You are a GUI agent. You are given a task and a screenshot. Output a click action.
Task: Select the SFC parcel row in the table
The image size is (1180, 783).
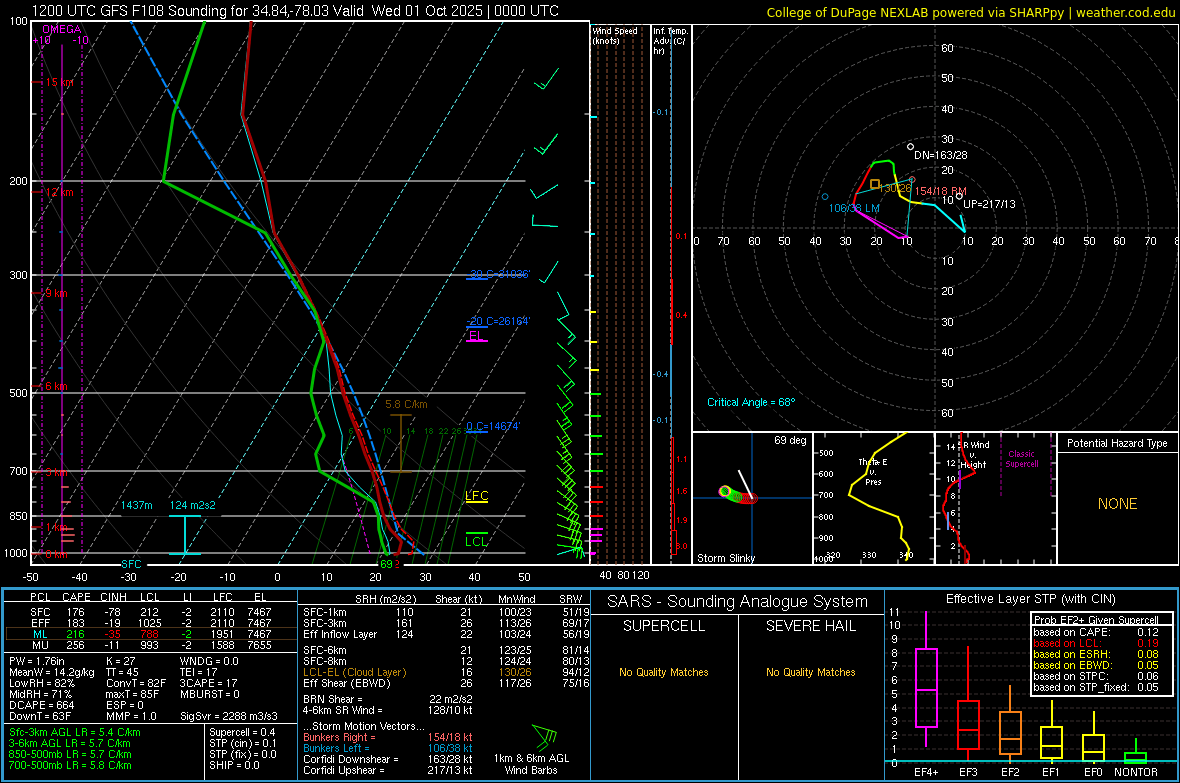pos(151,612)
